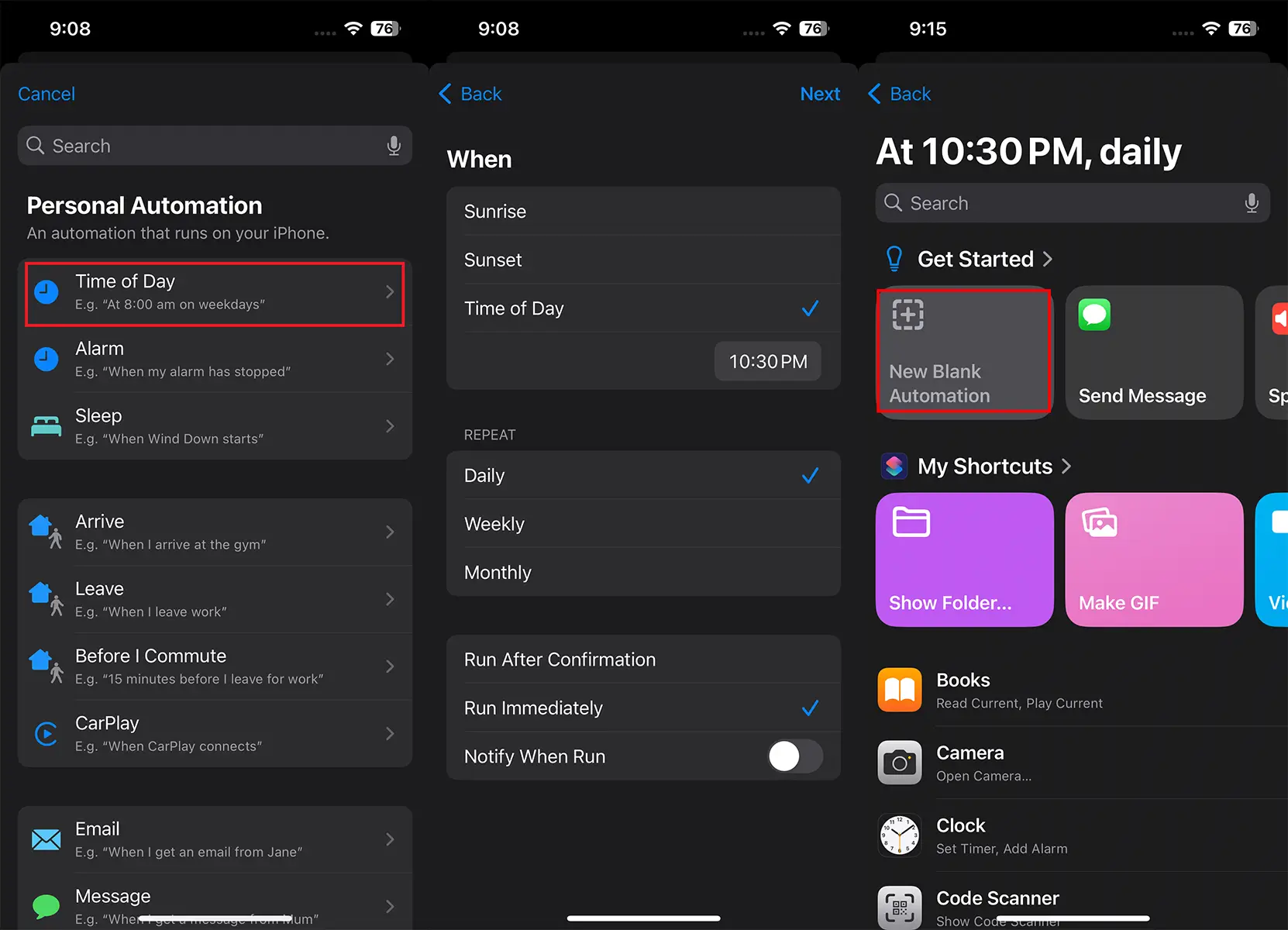The width and height of the screenshot is (1288, 930).
Task: Select Time of Day in When list
Action: pos(643,308)
